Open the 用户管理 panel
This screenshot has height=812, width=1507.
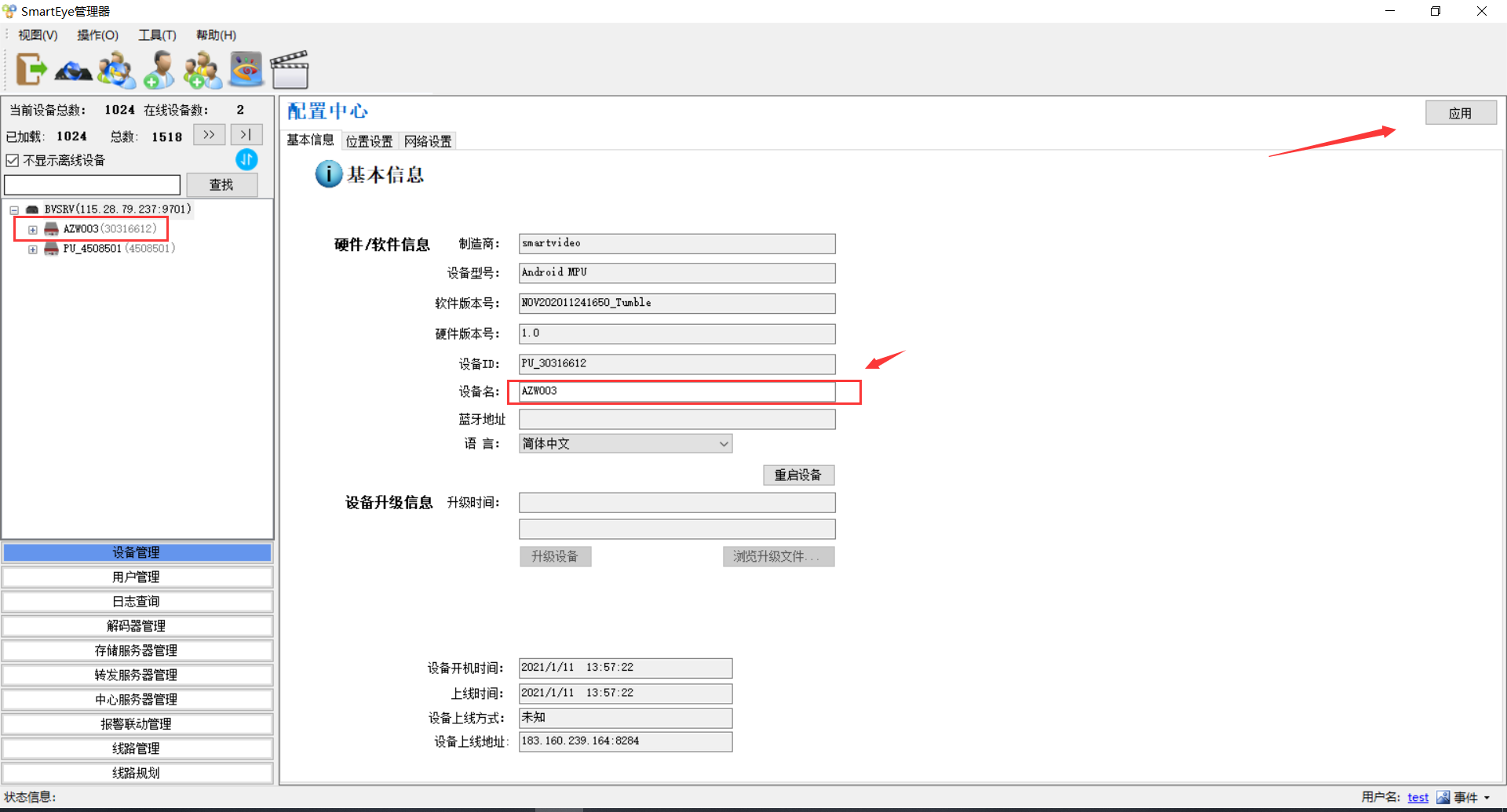[x=137, y=577]
